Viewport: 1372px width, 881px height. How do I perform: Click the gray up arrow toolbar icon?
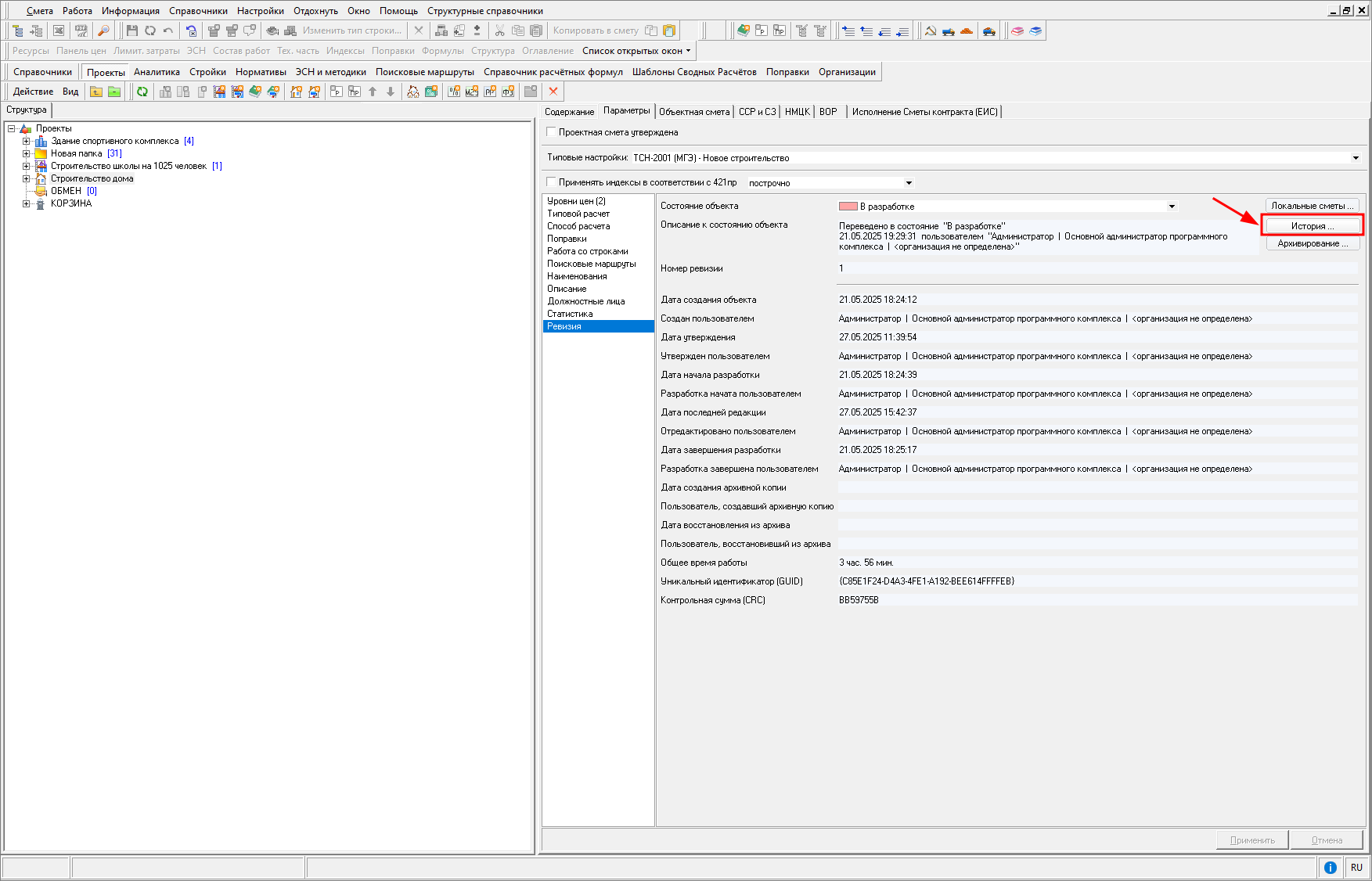373,92
